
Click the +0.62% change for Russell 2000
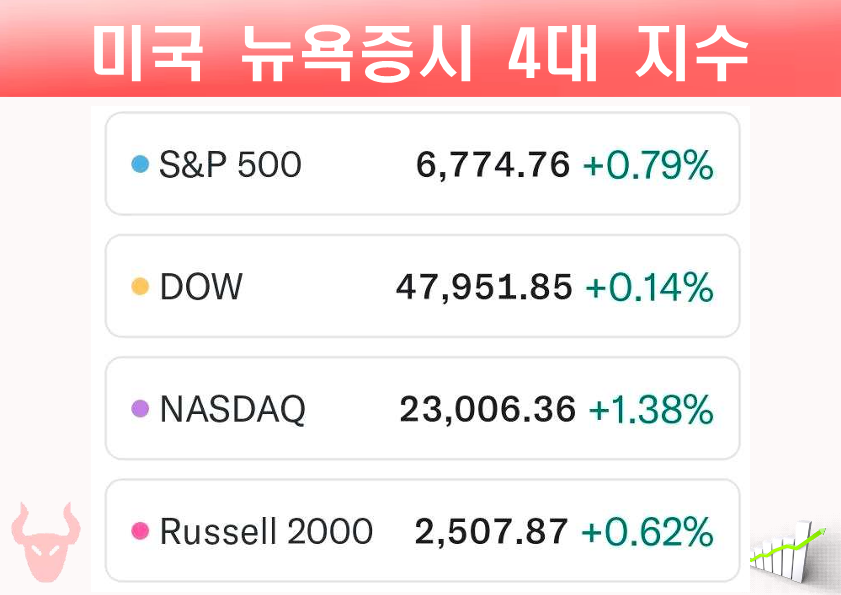point(648,531)
